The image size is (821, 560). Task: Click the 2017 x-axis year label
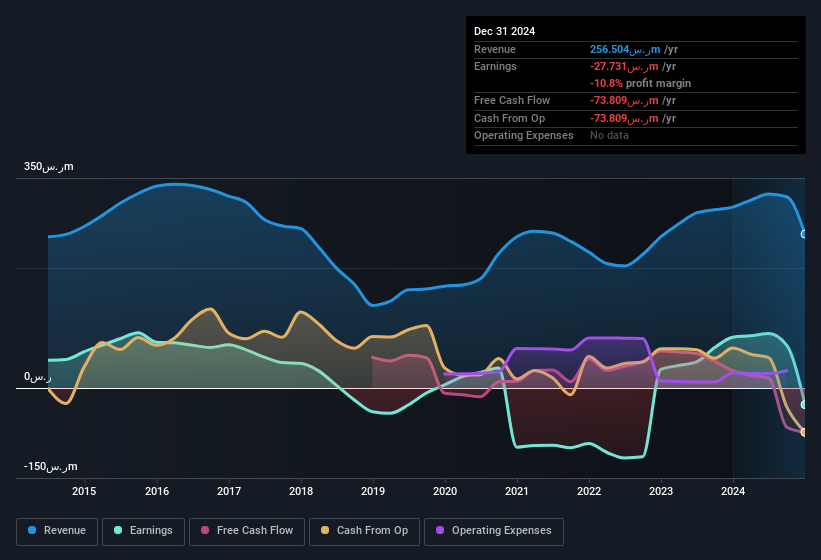[x=229, y=491]
